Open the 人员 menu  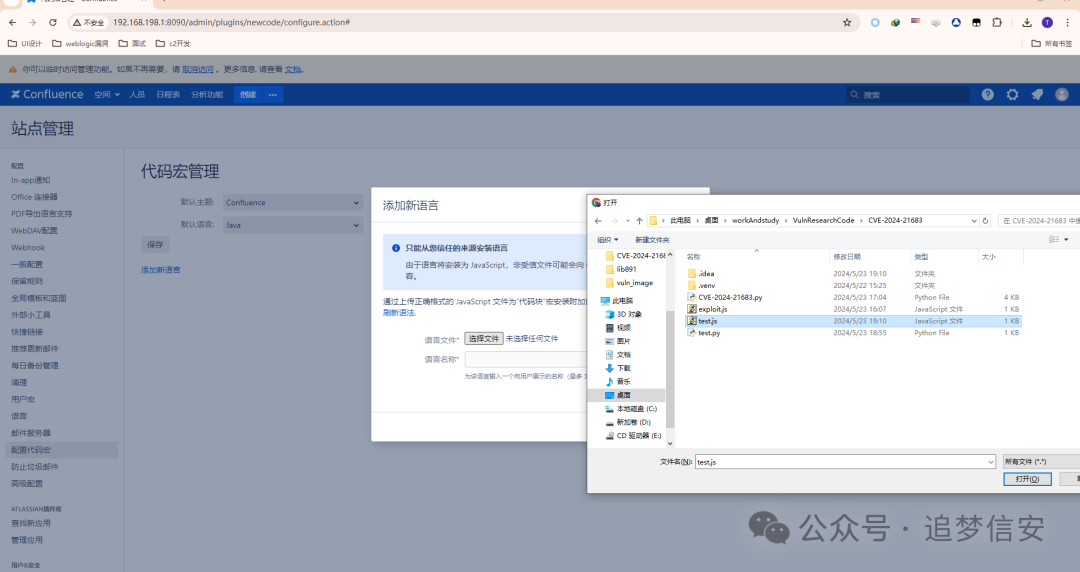click(x=137, y=94)
